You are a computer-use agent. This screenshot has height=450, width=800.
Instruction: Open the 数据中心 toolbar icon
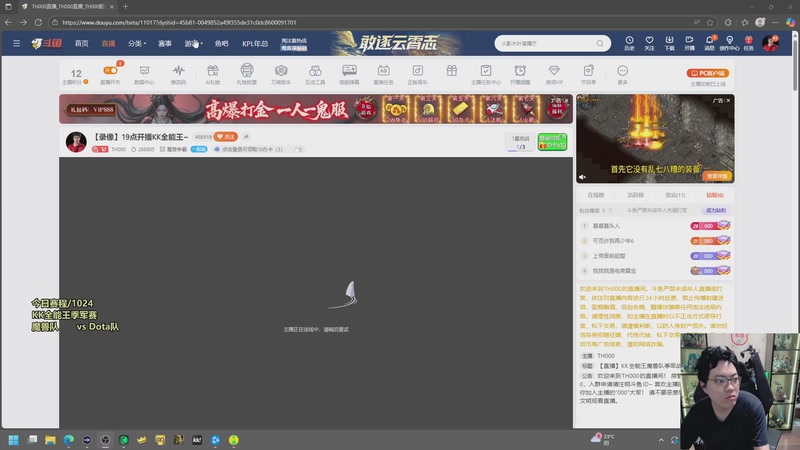144,74
